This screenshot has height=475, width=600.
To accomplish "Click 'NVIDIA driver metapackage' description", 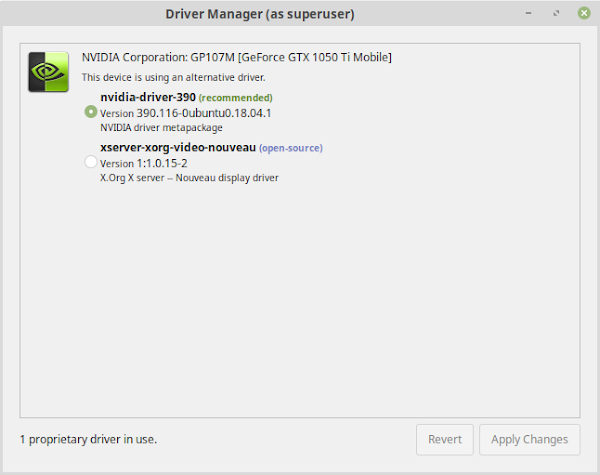I will (x=161, y=127).
